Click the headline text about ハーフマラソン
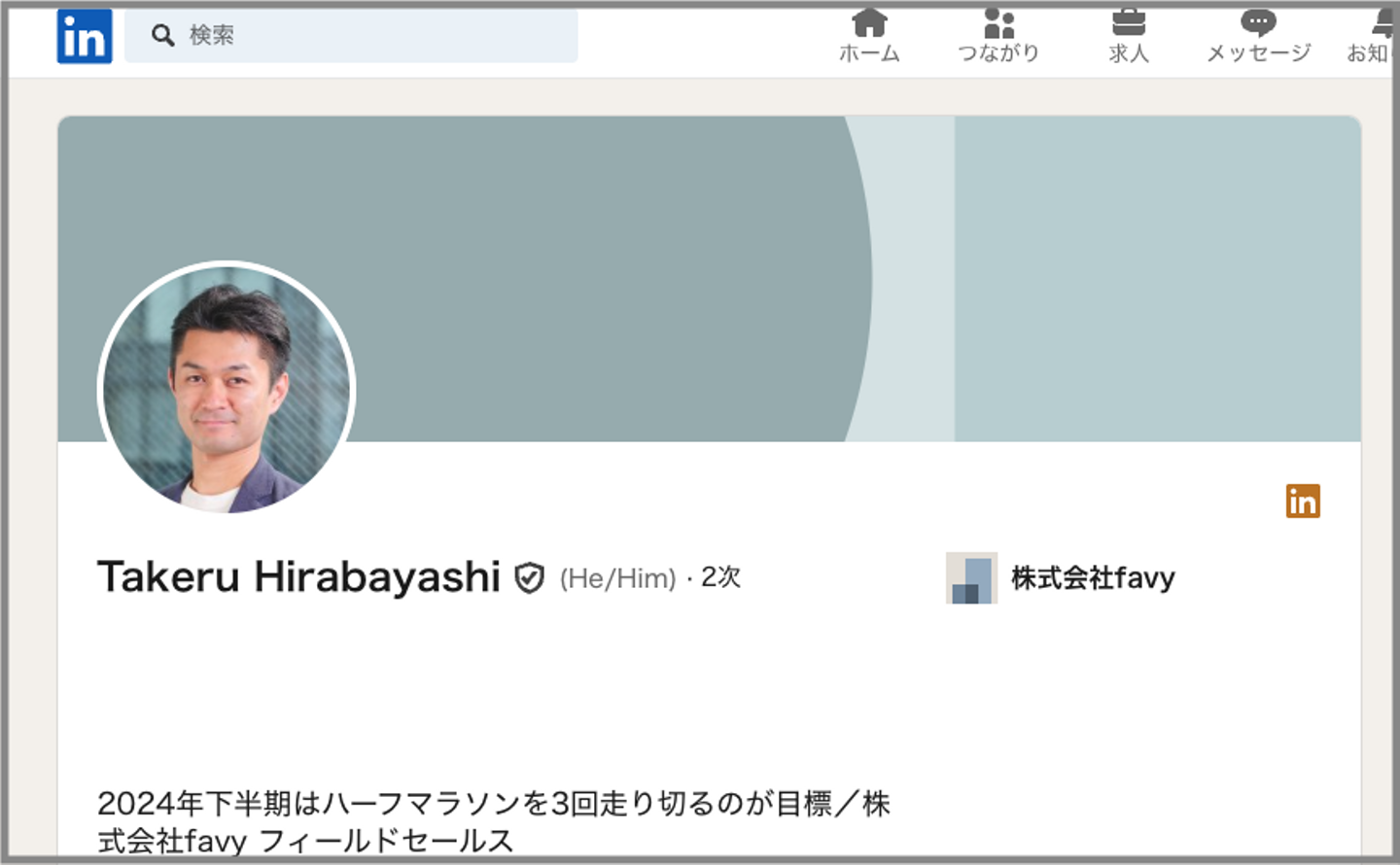Viewport: 1400px width, 865px height. (494, 821)
